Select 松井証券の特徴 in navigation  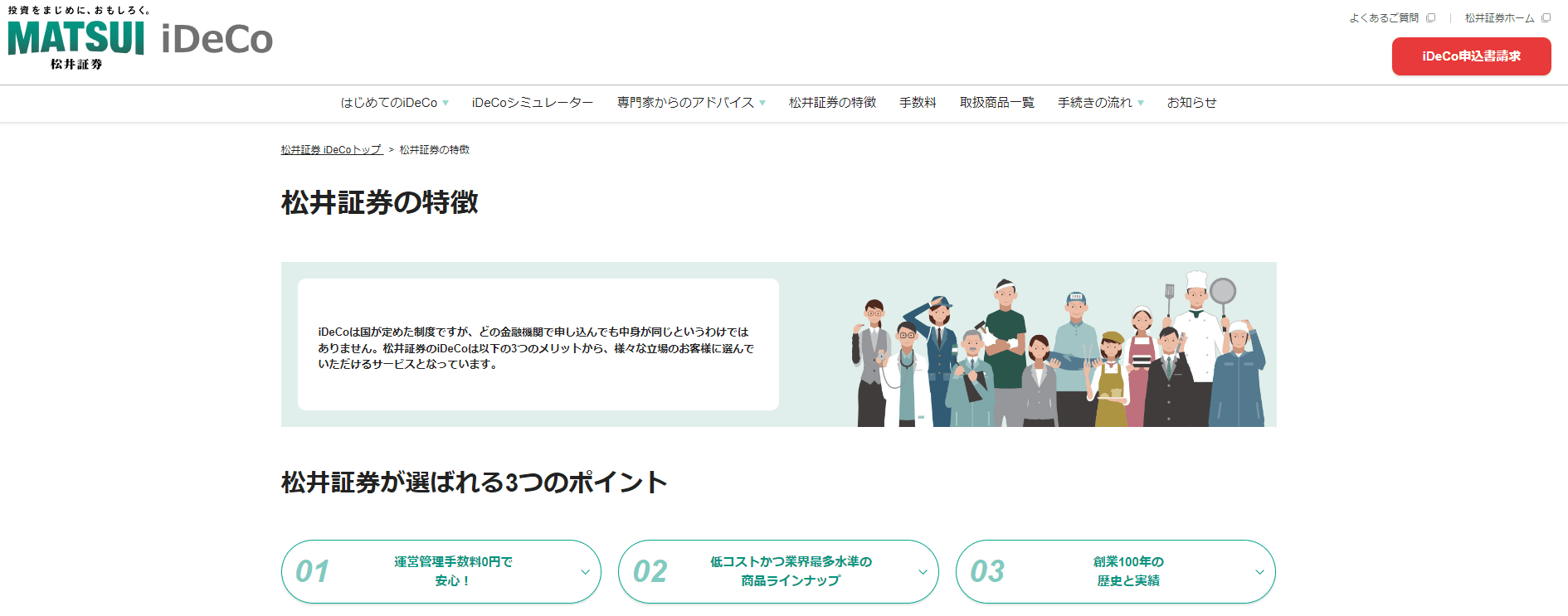[x=832, y=103]
